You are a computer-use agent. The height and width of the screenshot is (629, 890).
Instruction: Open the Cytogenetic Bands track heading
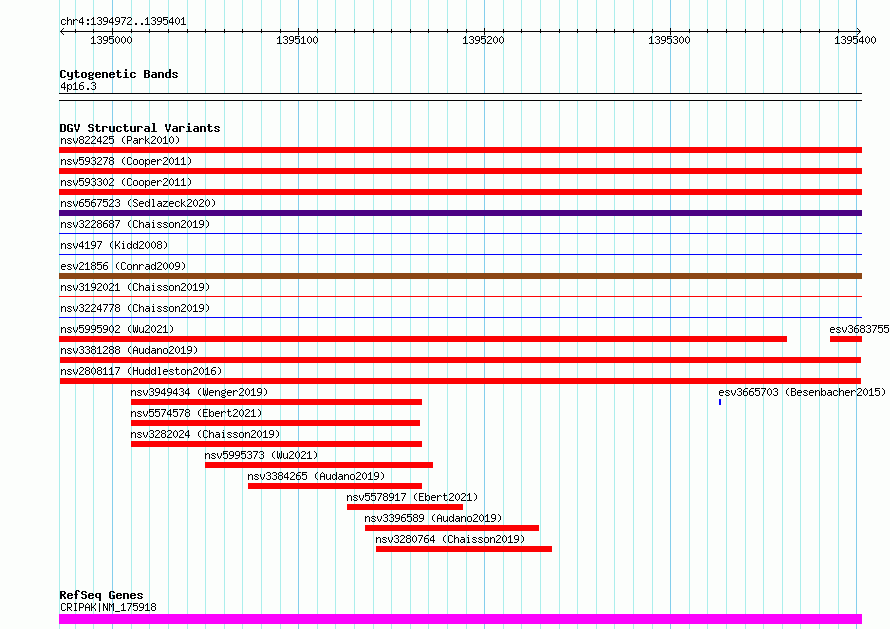119,74
